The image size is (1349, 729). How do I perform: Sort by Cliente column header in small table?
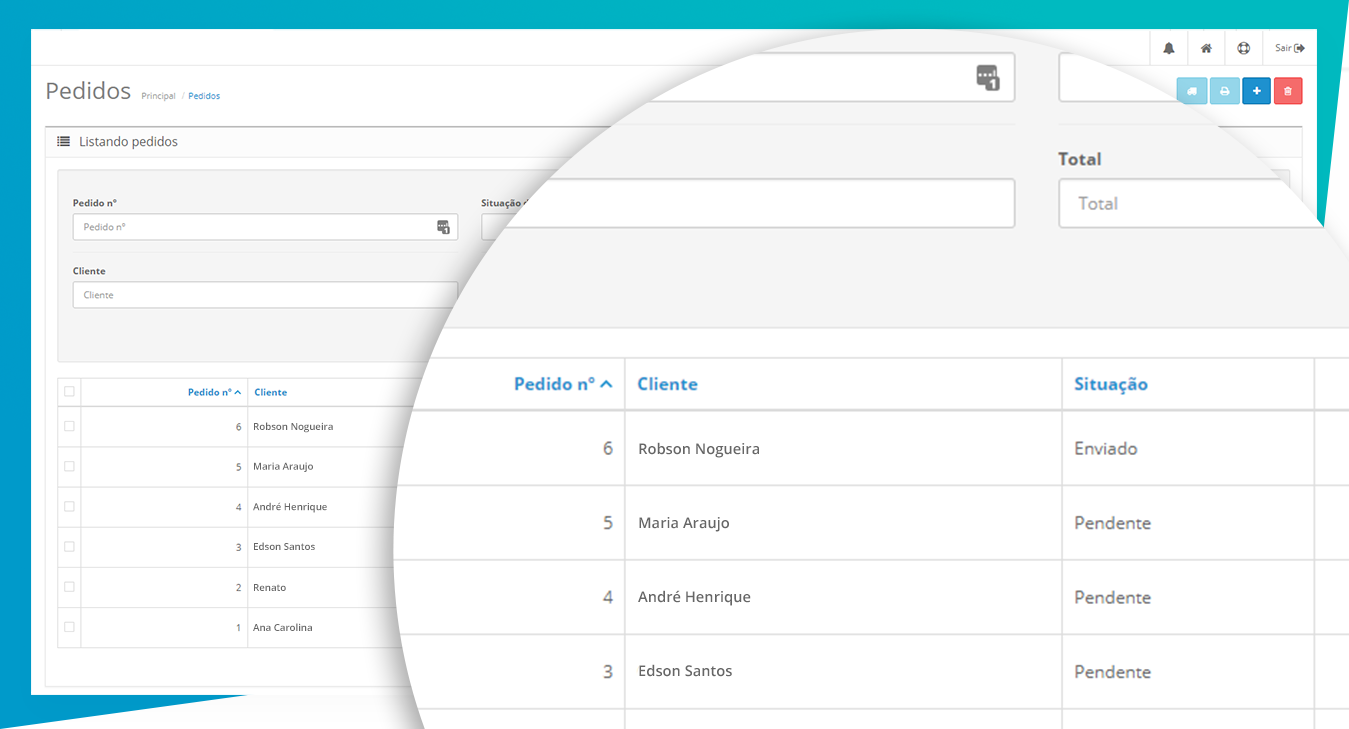270,392
